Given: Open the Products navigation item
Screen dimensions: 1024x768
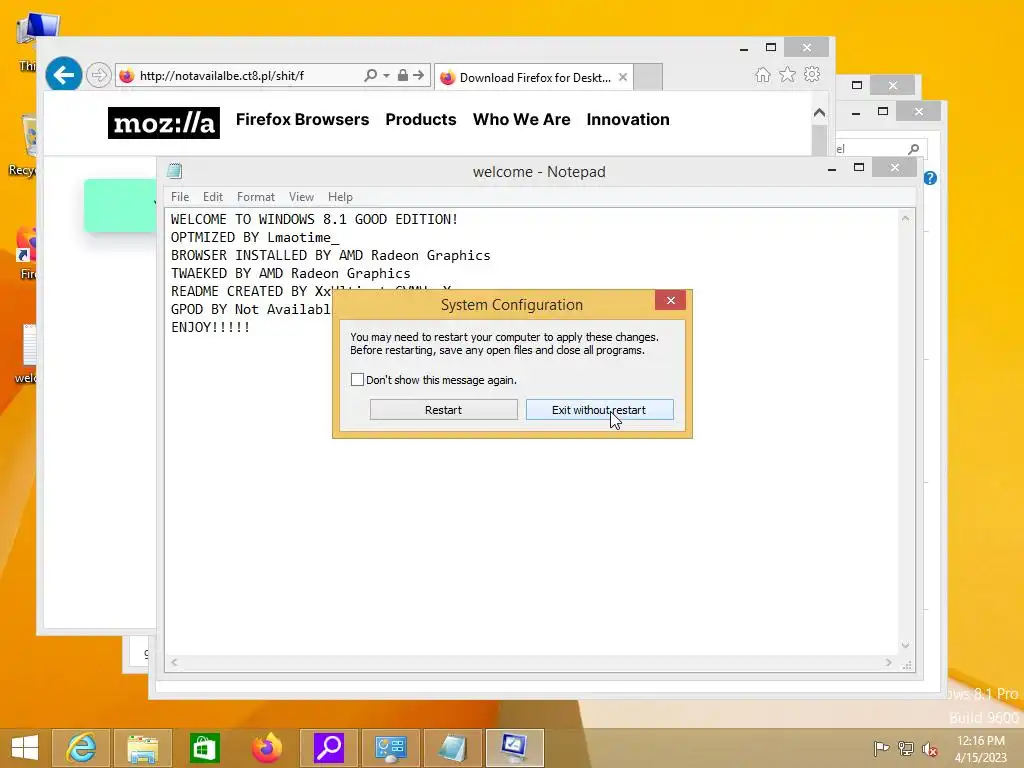Looking at the screenshot, I should tap(421, 120).
